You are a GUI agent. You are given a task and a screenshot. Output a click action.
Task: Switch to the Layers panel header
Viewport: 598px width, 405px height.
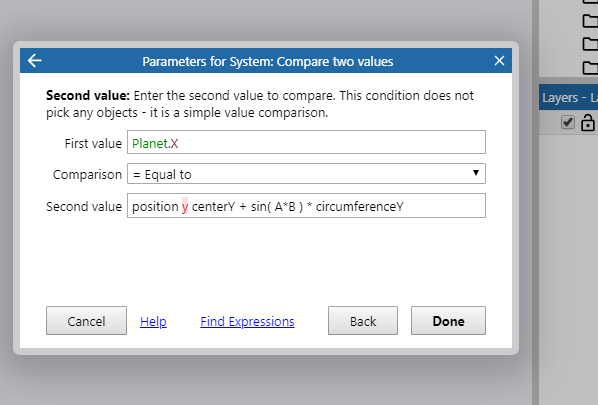pos(568,98)
